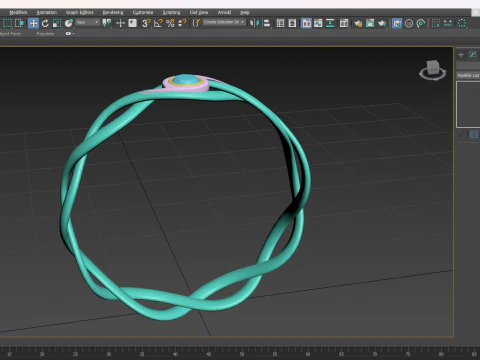Click the icon right of the dotted grid
Screen dimensions: 480x360
point(448,23)
